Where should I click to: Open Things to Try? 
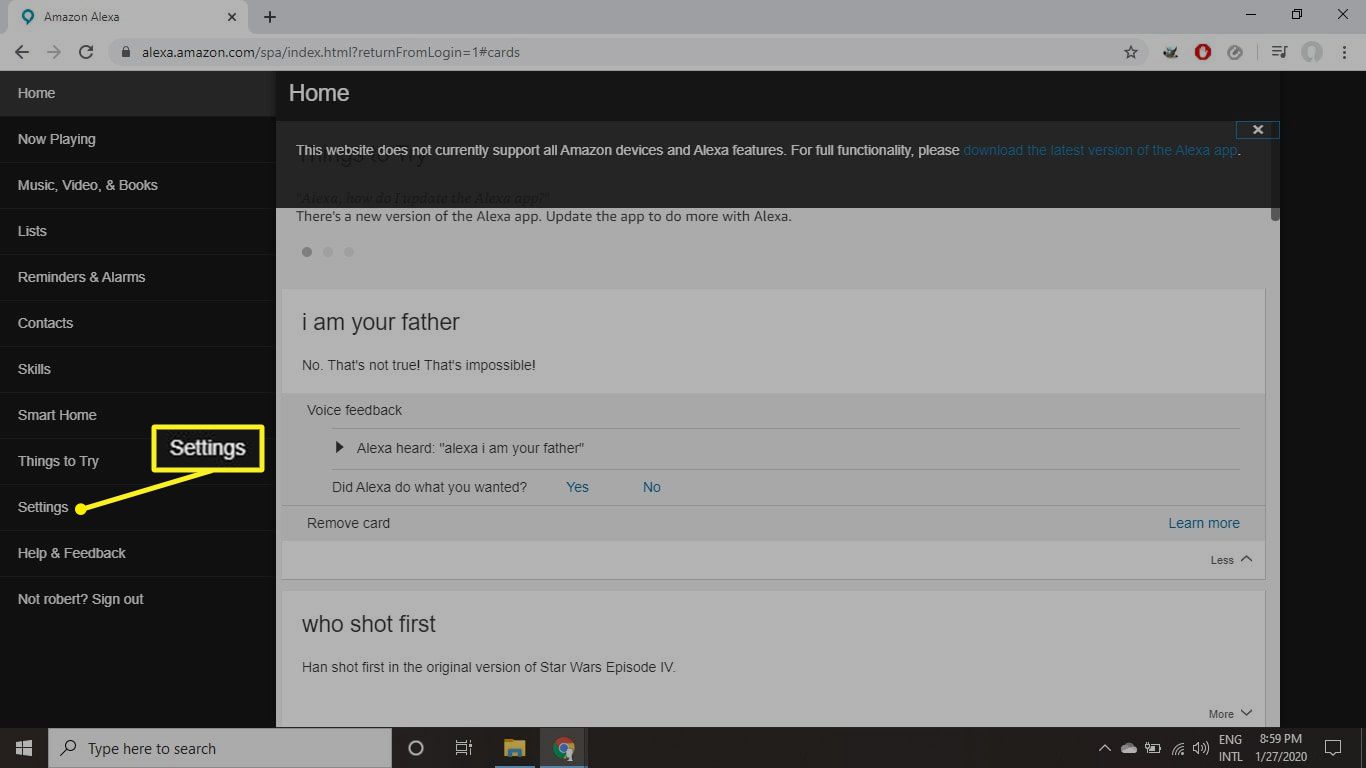click(137, 461)
